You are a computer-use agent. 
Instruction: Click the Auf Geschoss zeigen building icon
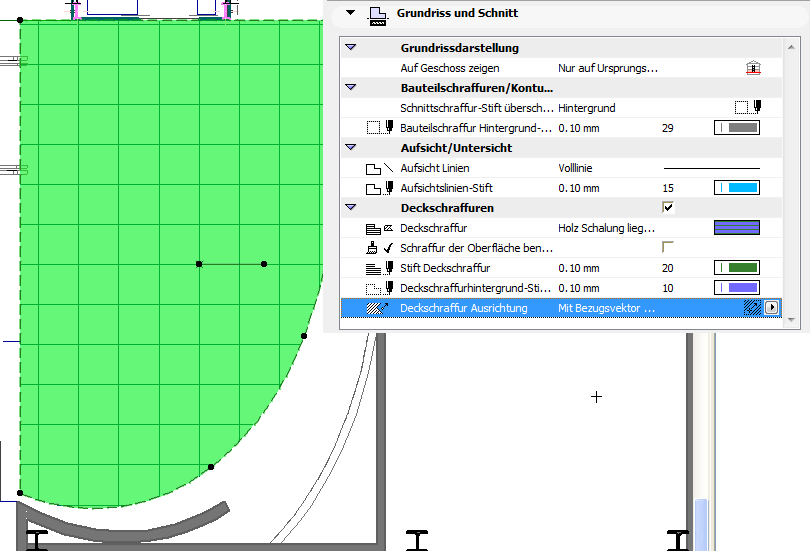tap(753, 68)
